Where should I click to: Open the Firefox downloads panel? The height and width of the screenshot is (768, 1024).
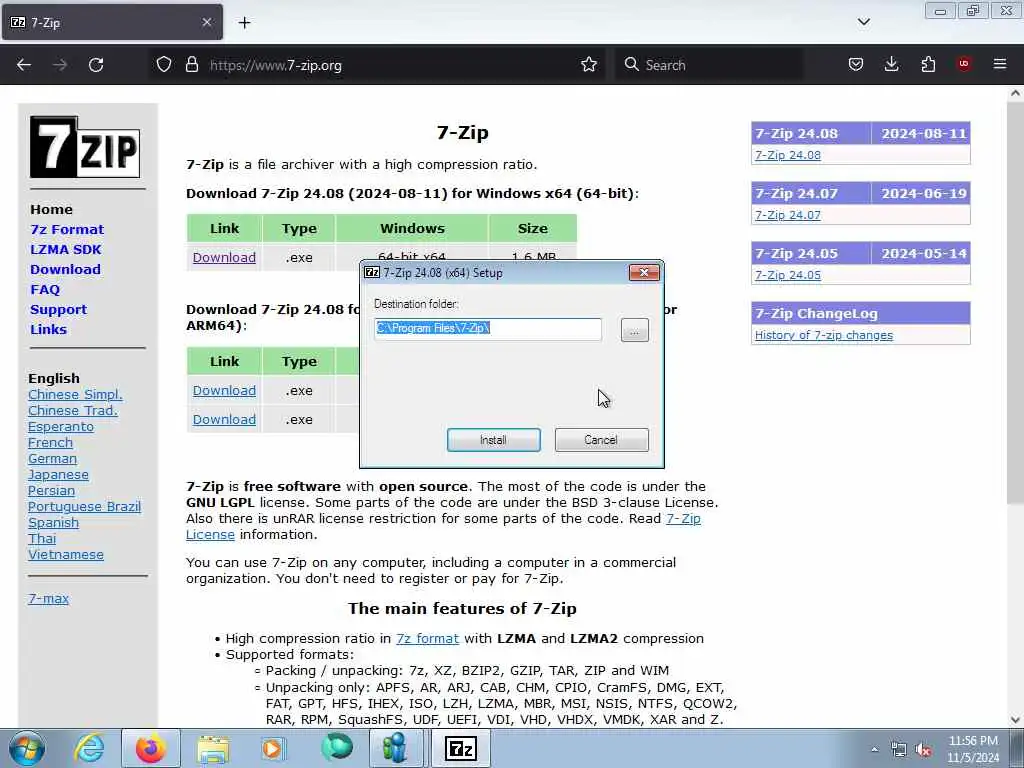tap(891, 65)
